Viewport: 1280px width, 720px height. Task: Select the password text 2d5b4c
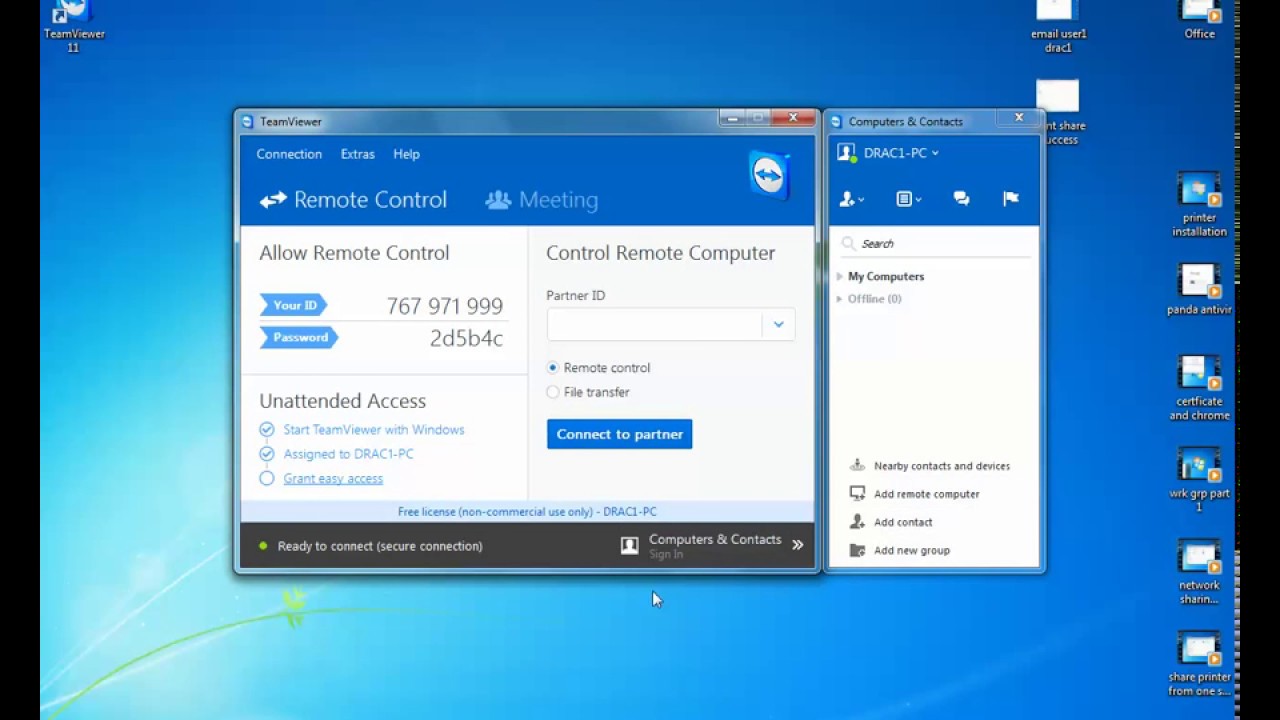click(x=466, y=338)
